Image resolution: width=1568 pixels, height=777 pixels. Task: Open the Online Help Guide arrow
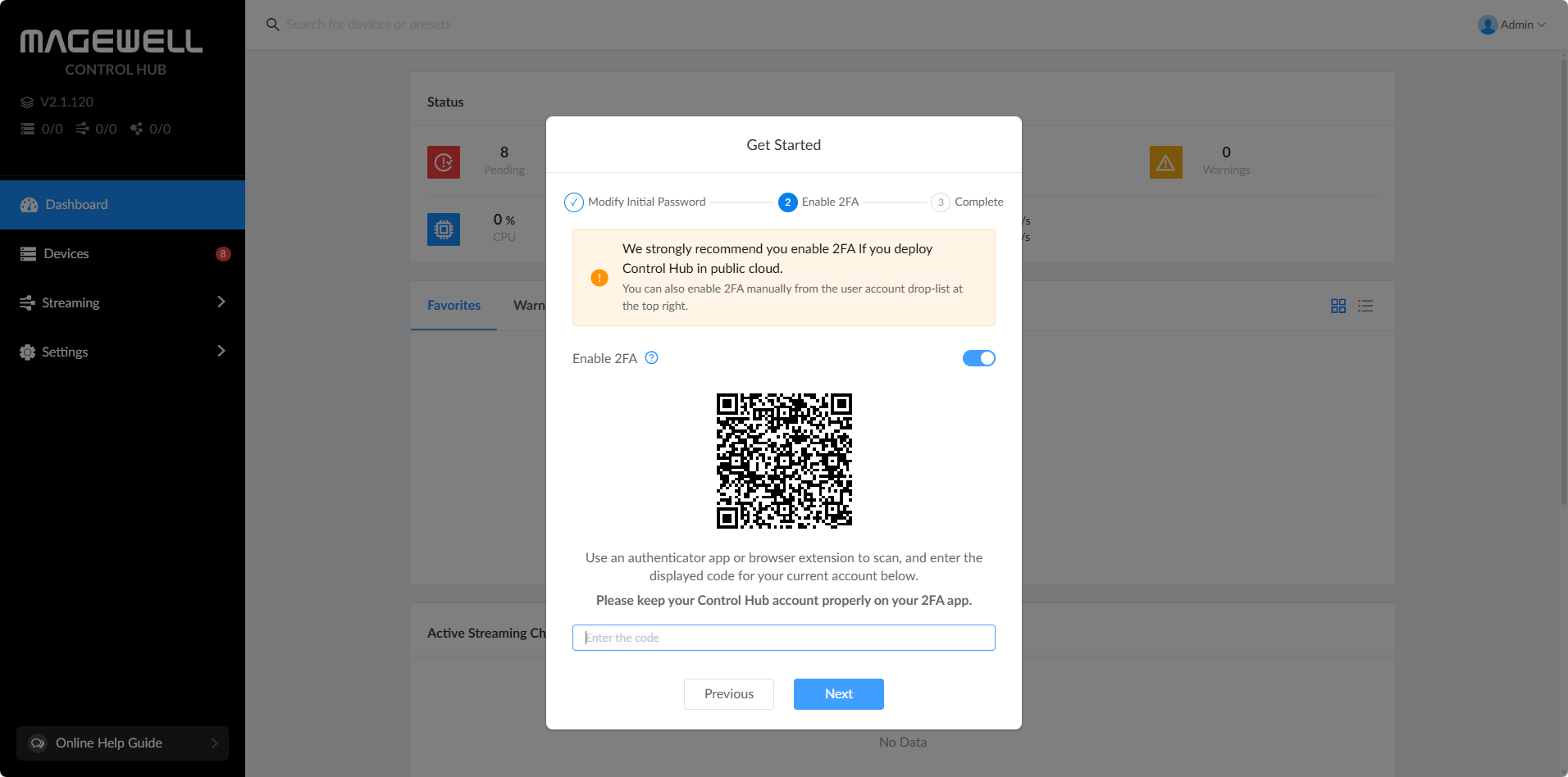[215, 743]
